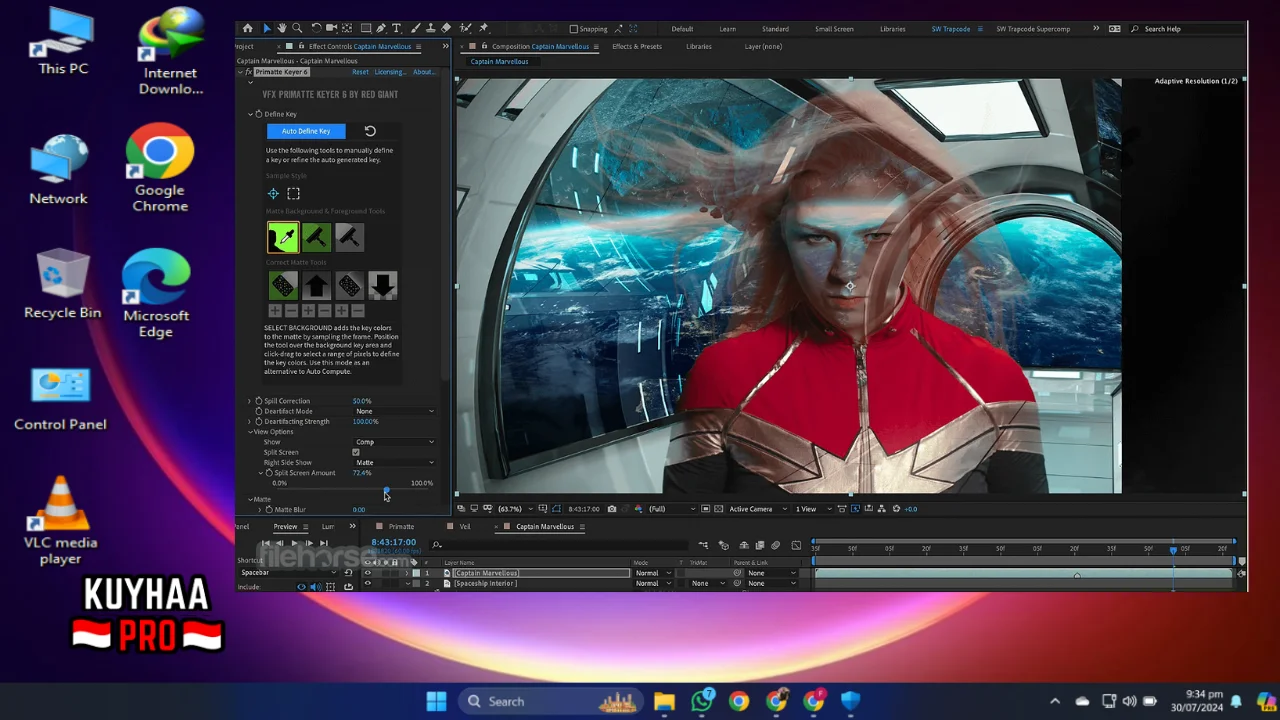Open the Right Side Show Matte dropdown
The image size is (1280, 720).
click(395, 462)
